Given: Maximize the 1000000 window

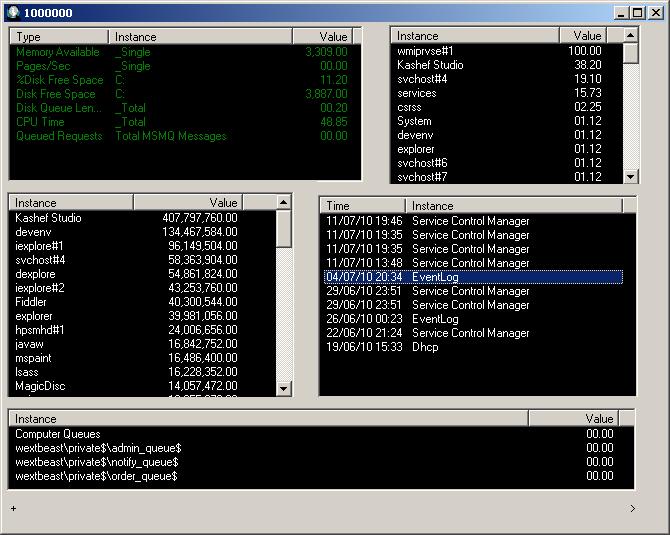Looking at the screenshot, I should click(638, 13).
